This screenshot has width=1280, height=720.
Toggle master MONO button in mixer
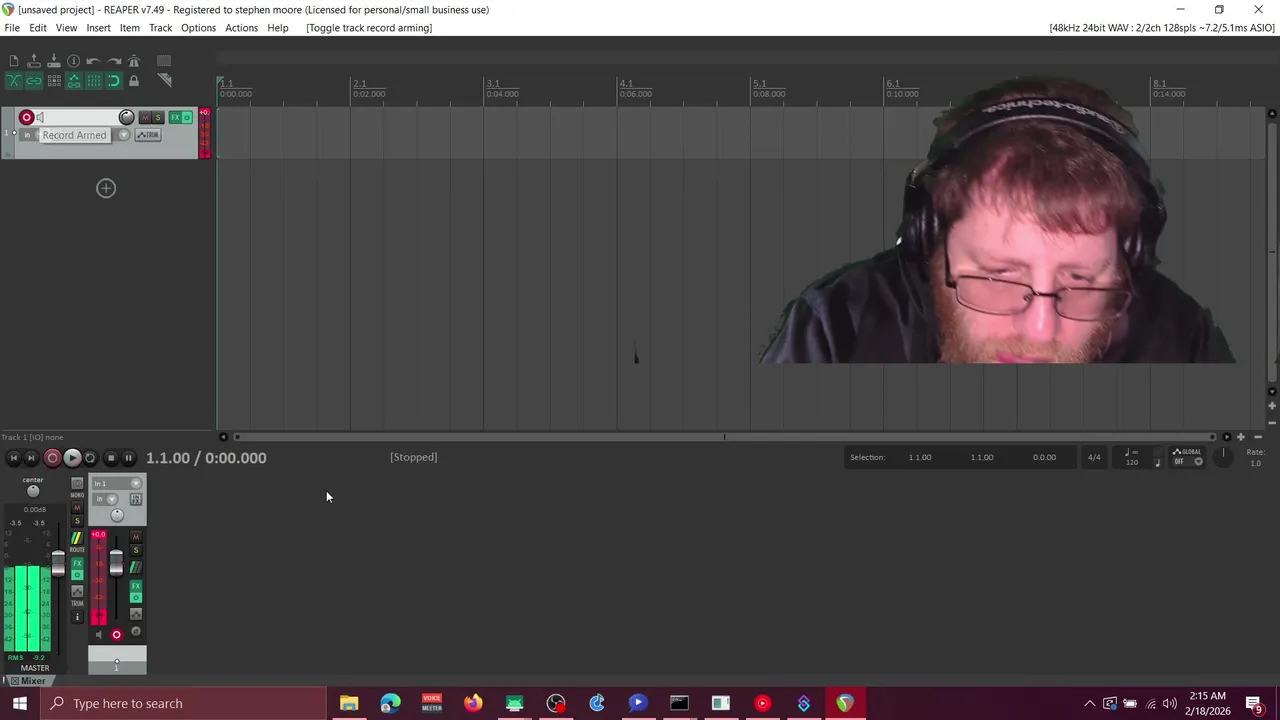77,484
